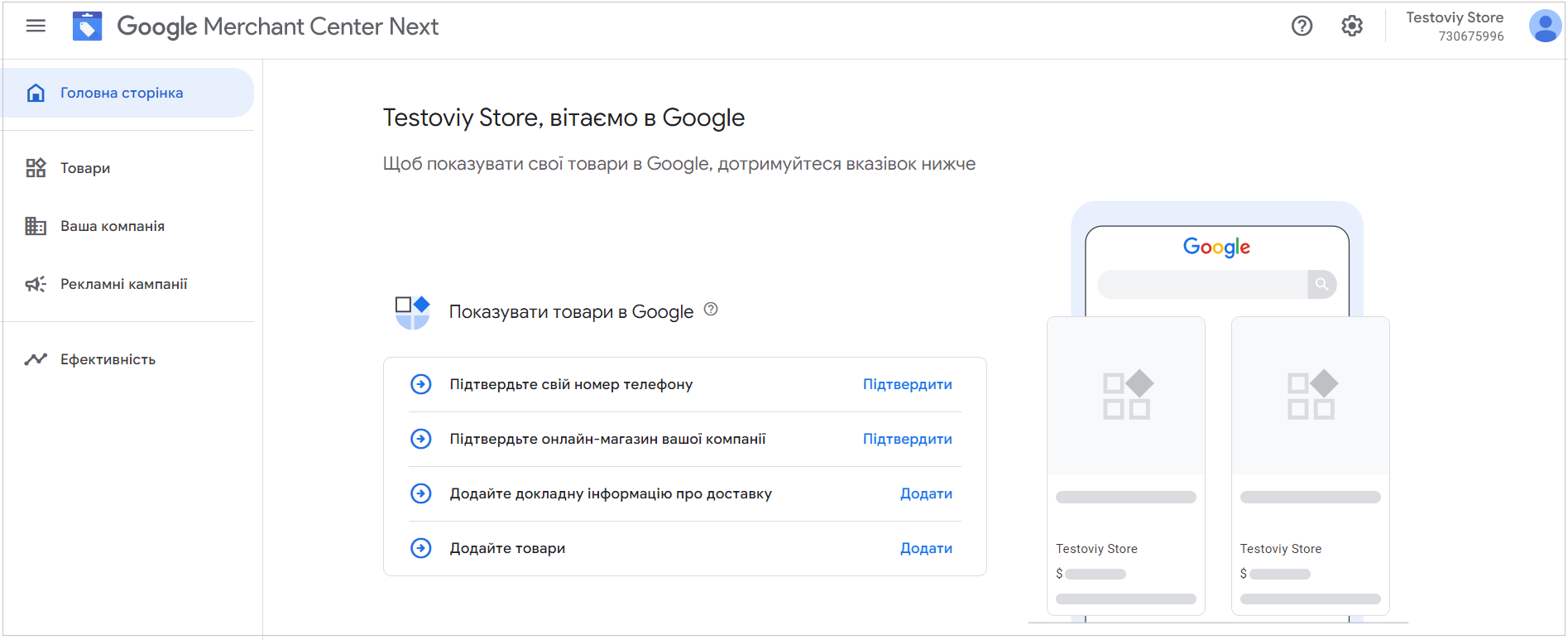Click the info icon next to Показувати товари в Google
Screen dimensions: 1568x640
(711, 310)
